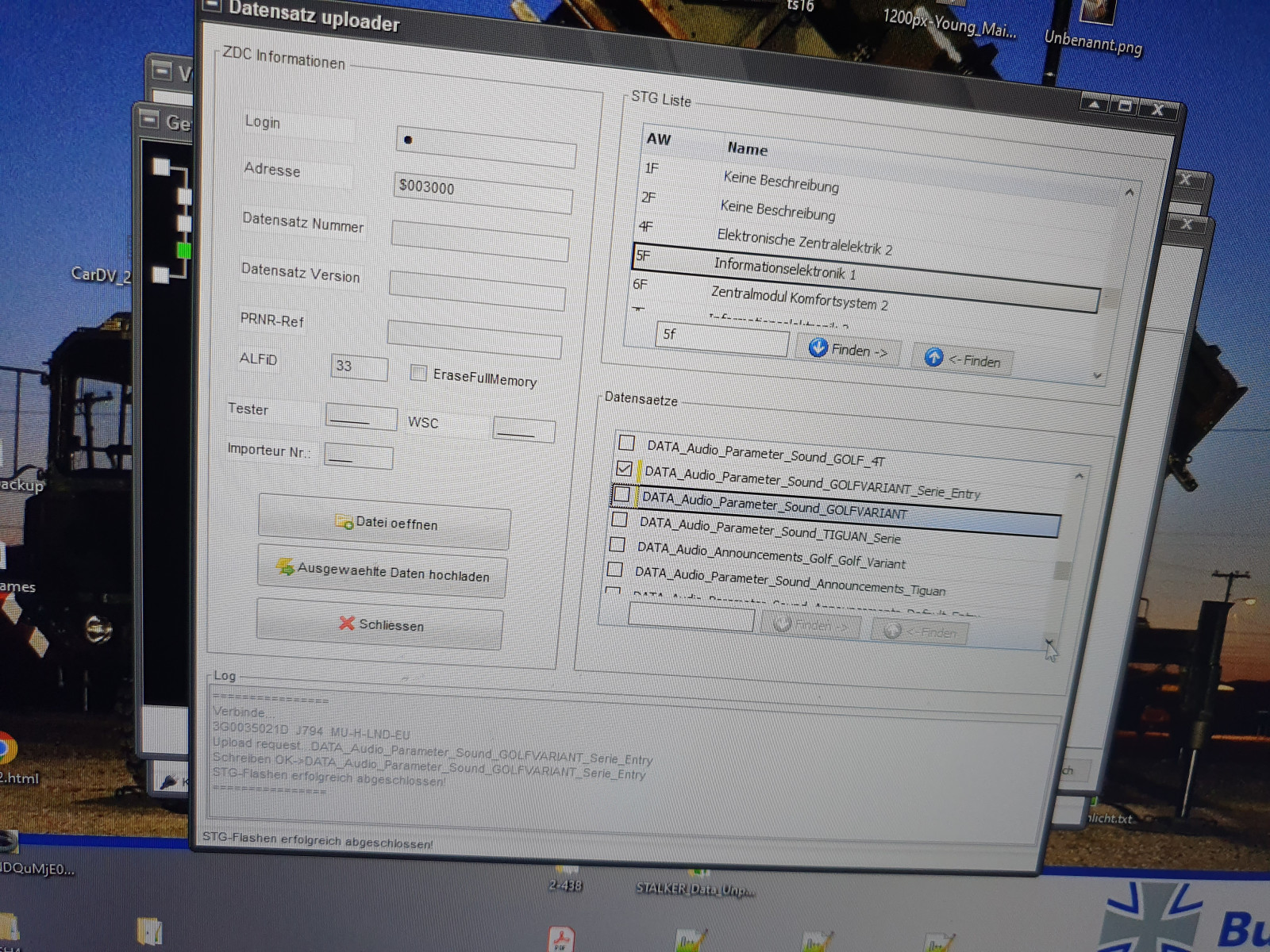Click the green node in the Ge... window tree
Screen dimensions: 1270x952
click(184, 251)
